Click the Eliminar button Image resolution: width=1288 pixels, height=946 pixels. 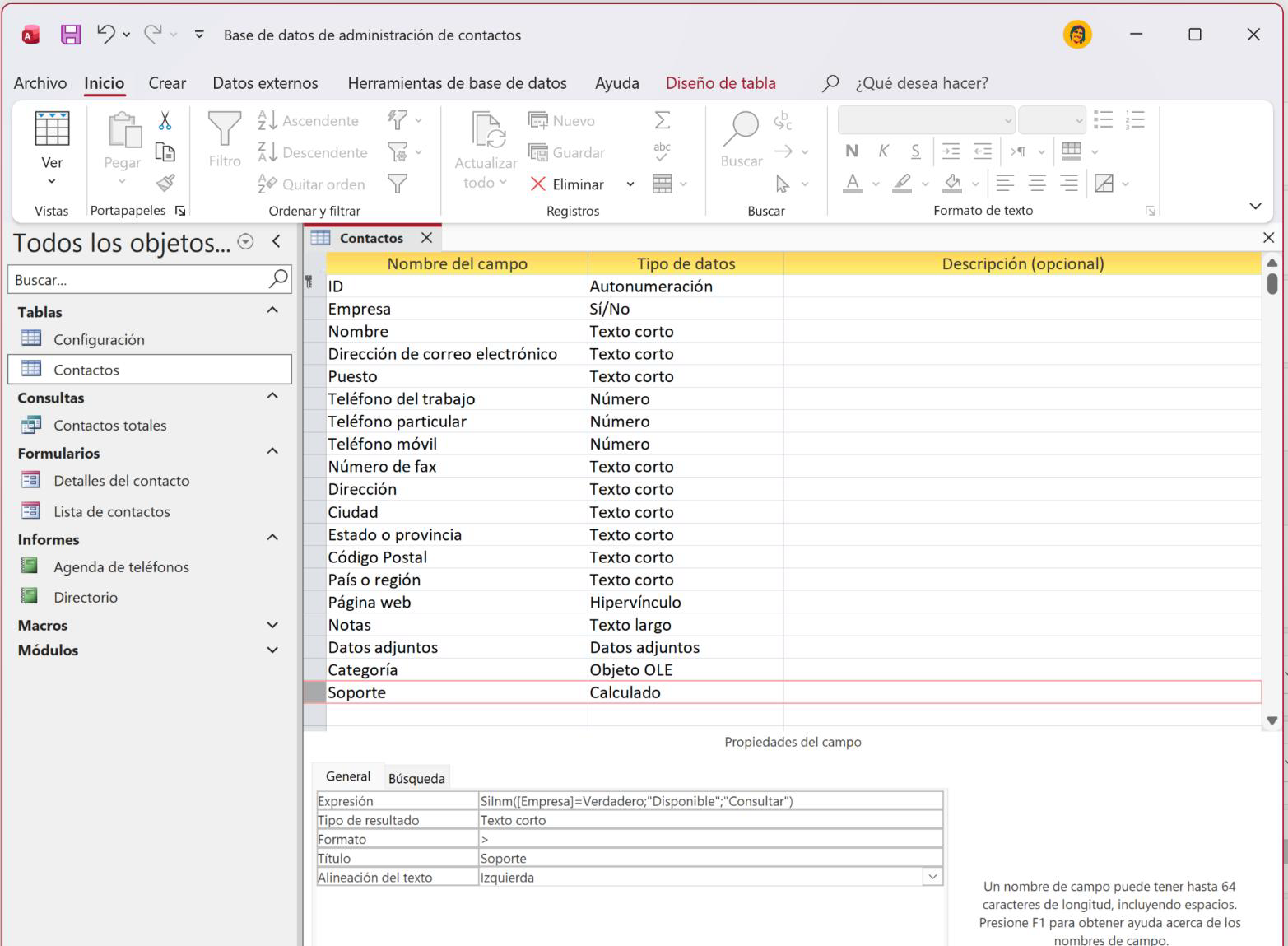[567, 184]
